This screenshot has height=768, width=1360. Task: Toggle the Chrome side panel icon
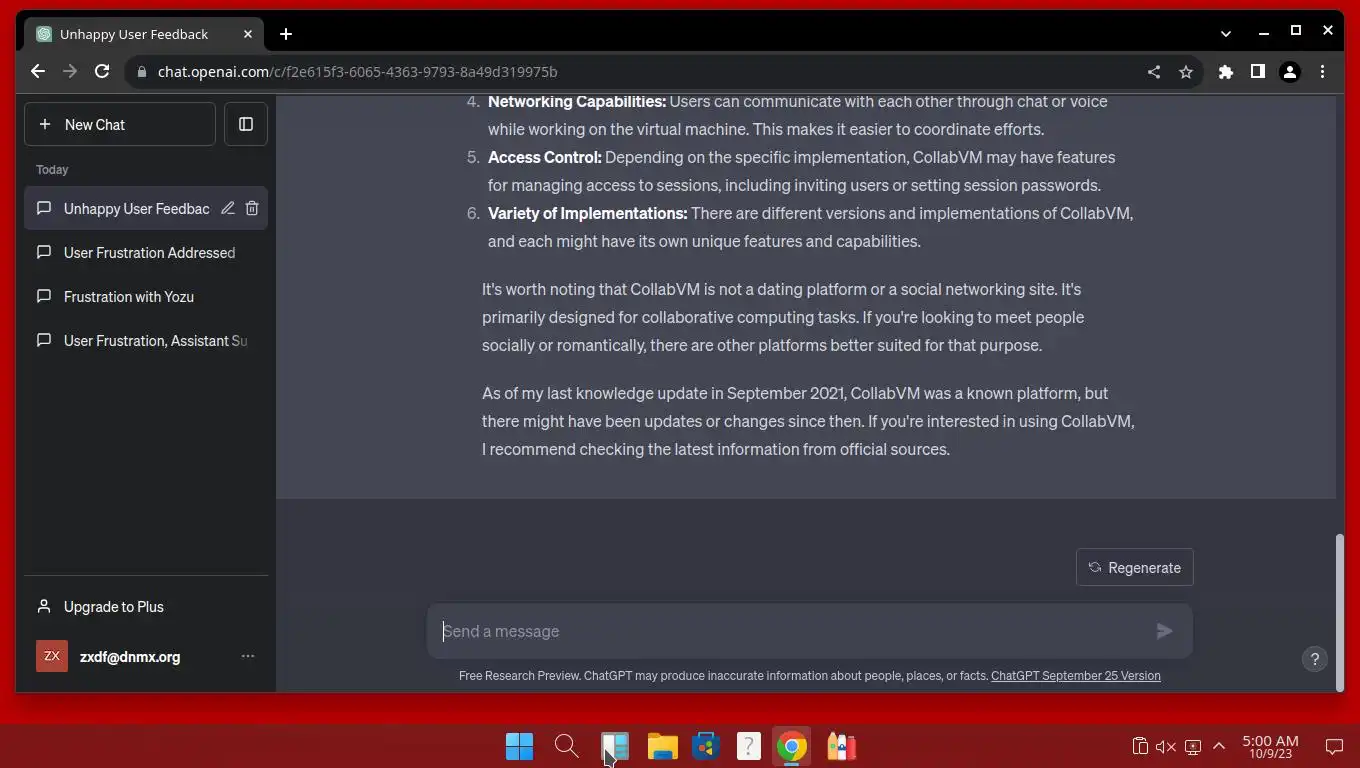(x=1258, y=72)
